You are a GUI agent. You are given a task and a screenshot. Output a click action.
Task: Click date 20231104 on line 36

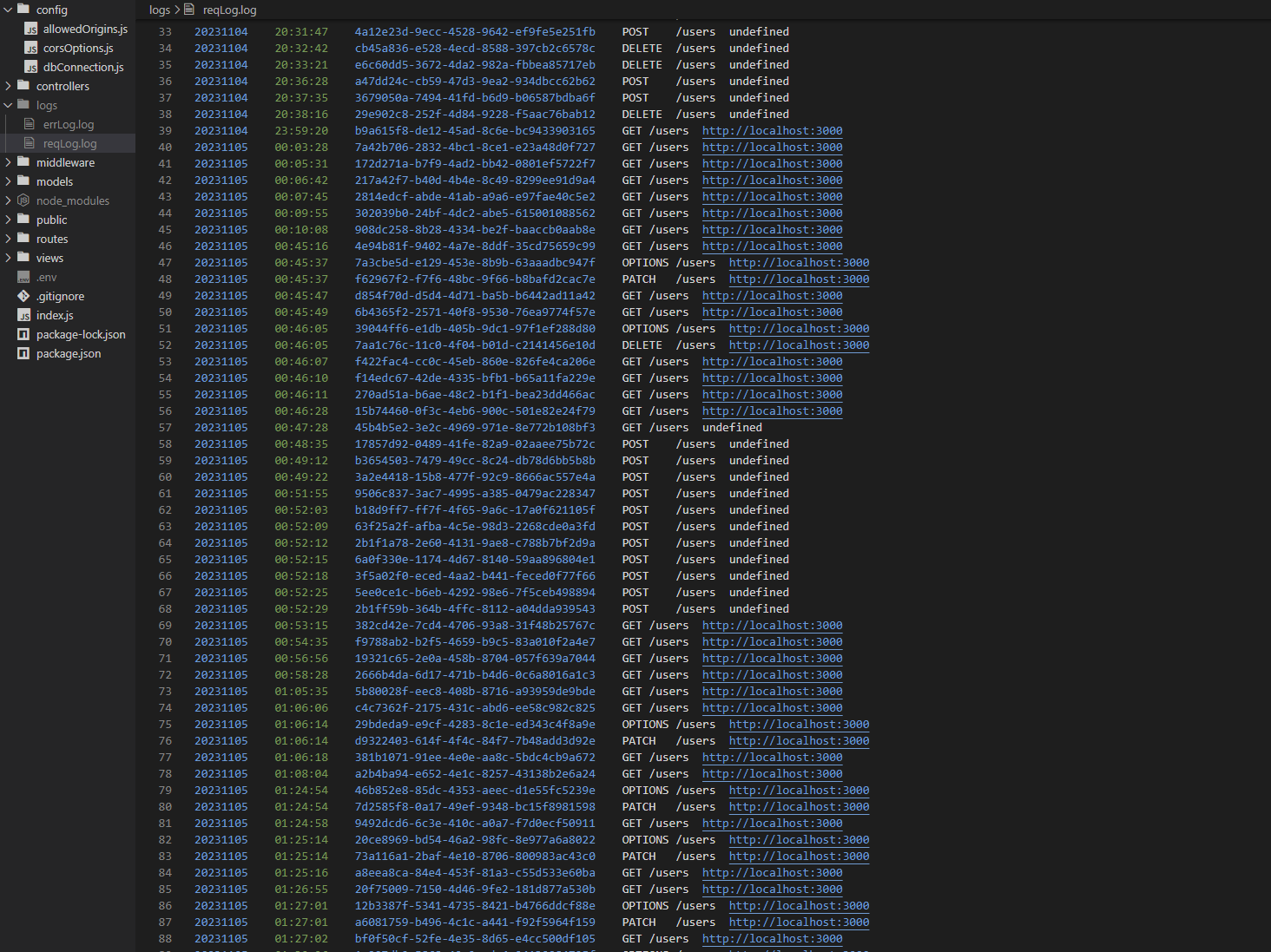point(221,82)
